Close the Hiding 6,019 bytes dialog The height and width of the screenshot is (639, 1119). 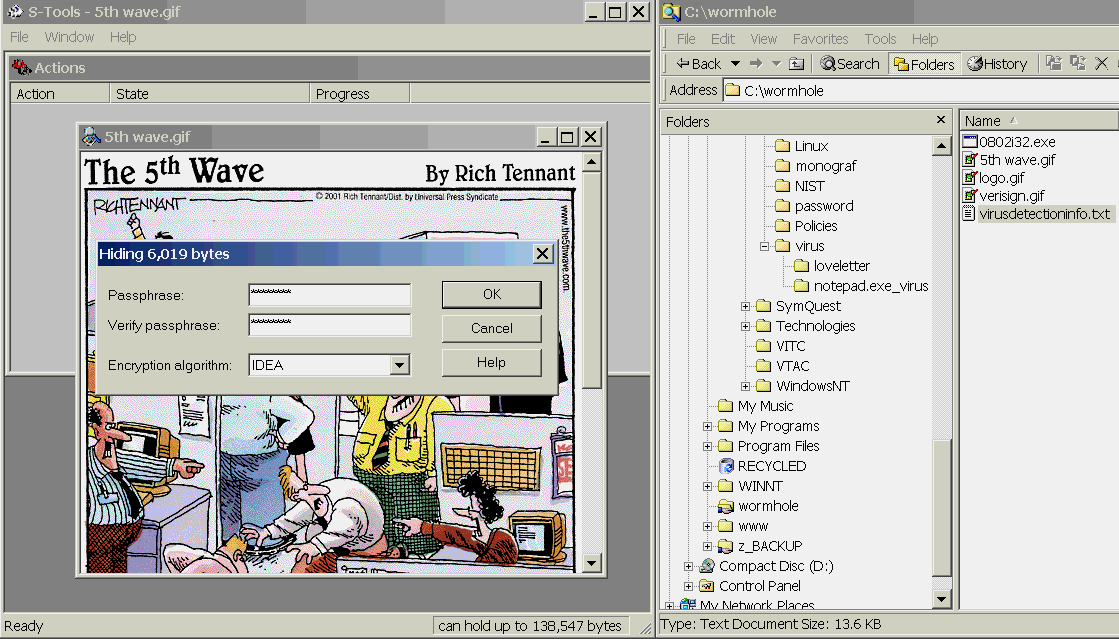[542, 253]
